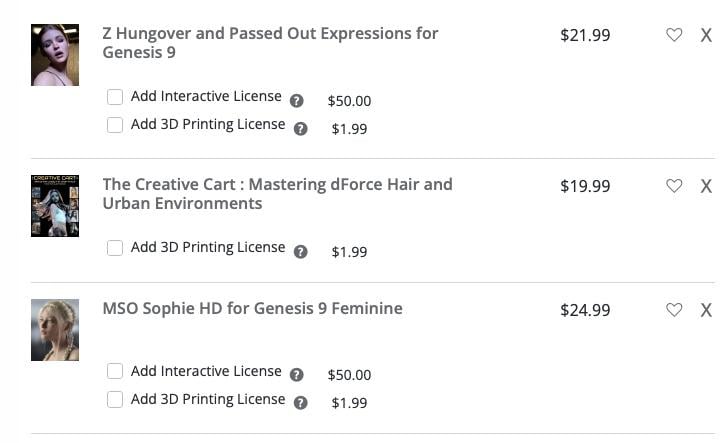Image resolution: width=726 pixels, height=443 pixels.
Task: Tick 3D Printing License for The Creative Cart
Action: (115, 248)
